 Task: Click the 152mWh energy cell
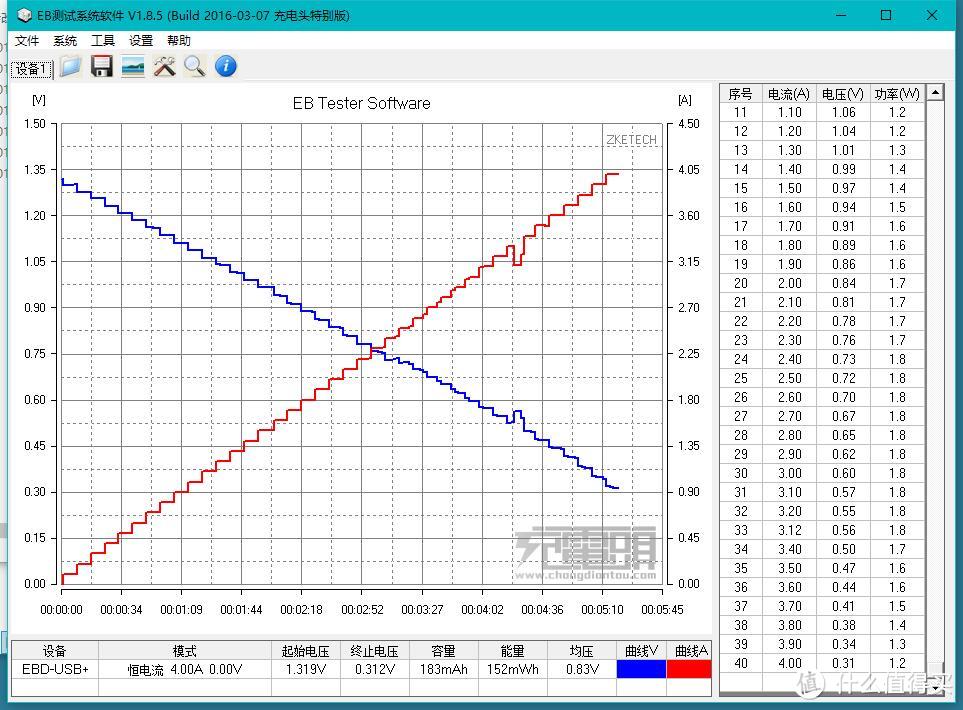click(512, 669)
